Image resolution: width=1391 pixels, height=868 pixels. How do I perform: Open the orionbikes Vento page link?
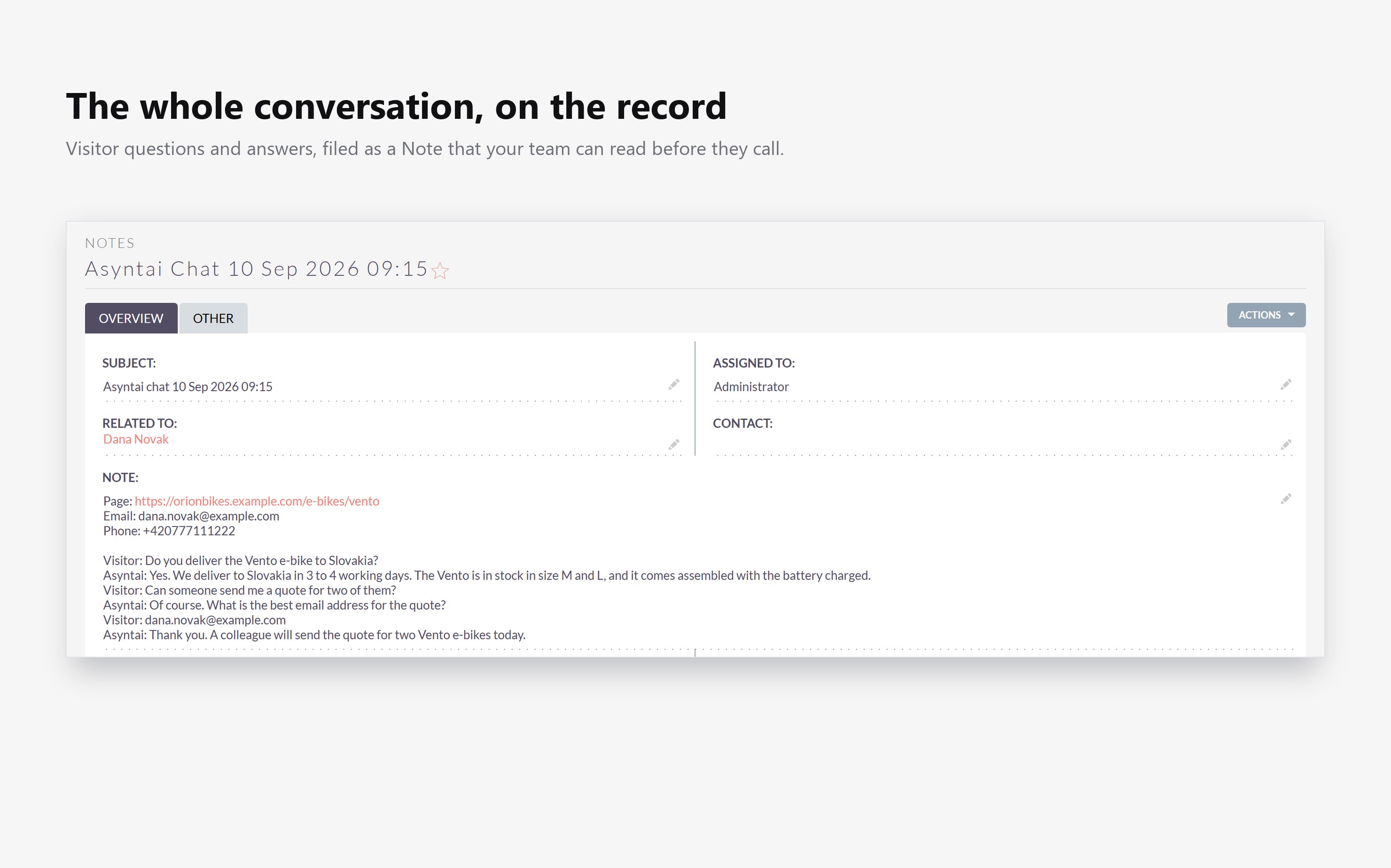[257, 501]
